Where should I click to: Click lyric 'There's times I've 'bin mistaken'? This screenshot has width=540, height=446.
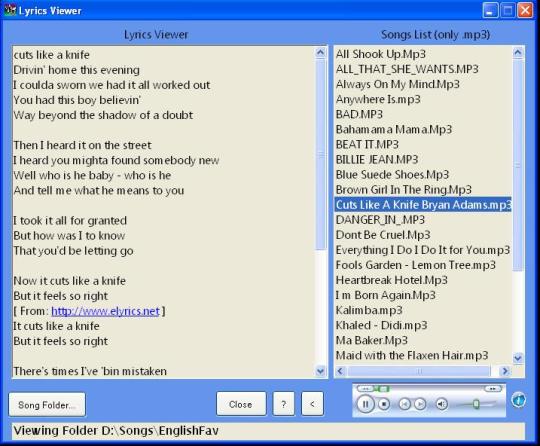(x=90, y=371)
